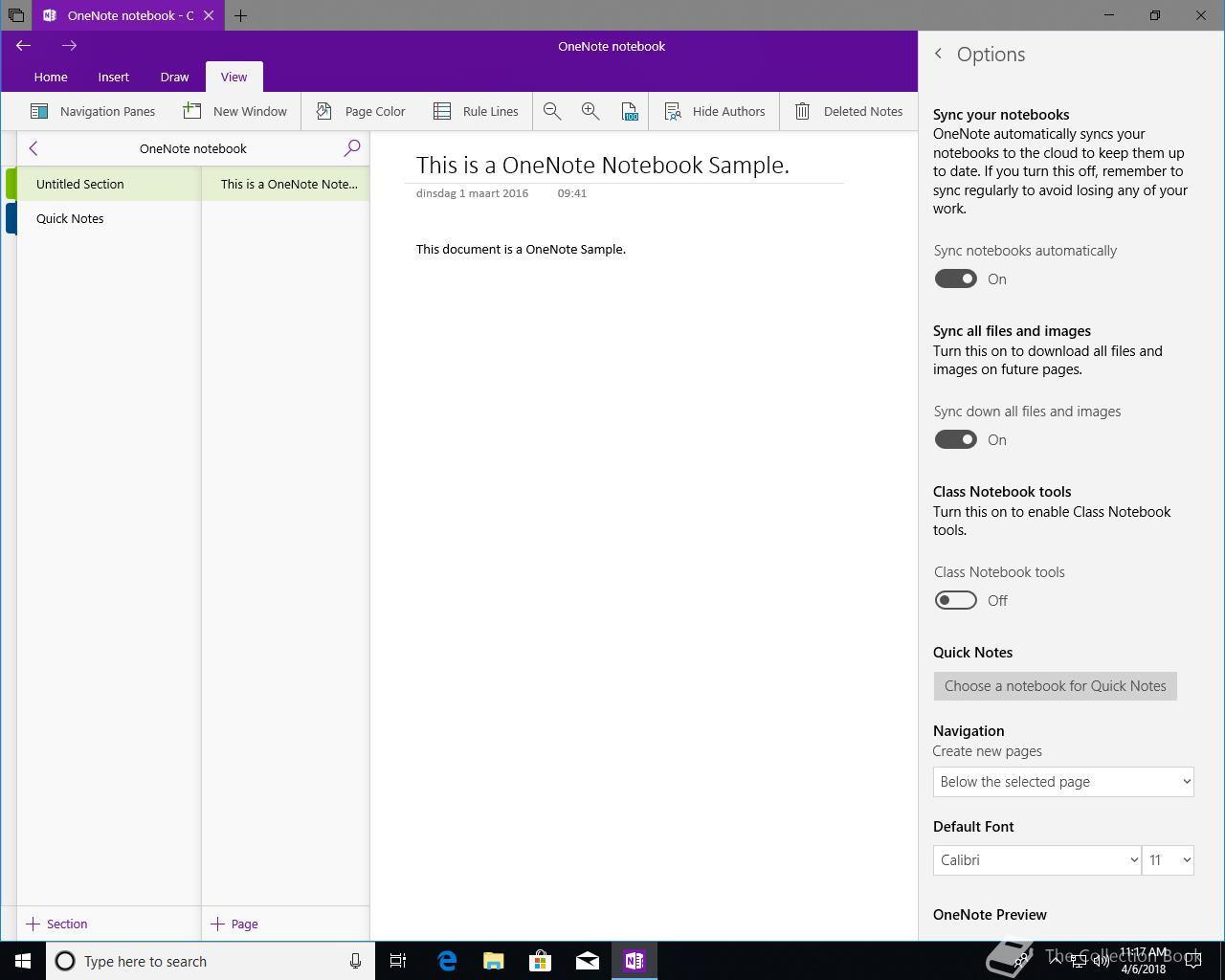Turn off Sync down all files and images
This screenshot has width=1225, height=980.
pos(956,439)
